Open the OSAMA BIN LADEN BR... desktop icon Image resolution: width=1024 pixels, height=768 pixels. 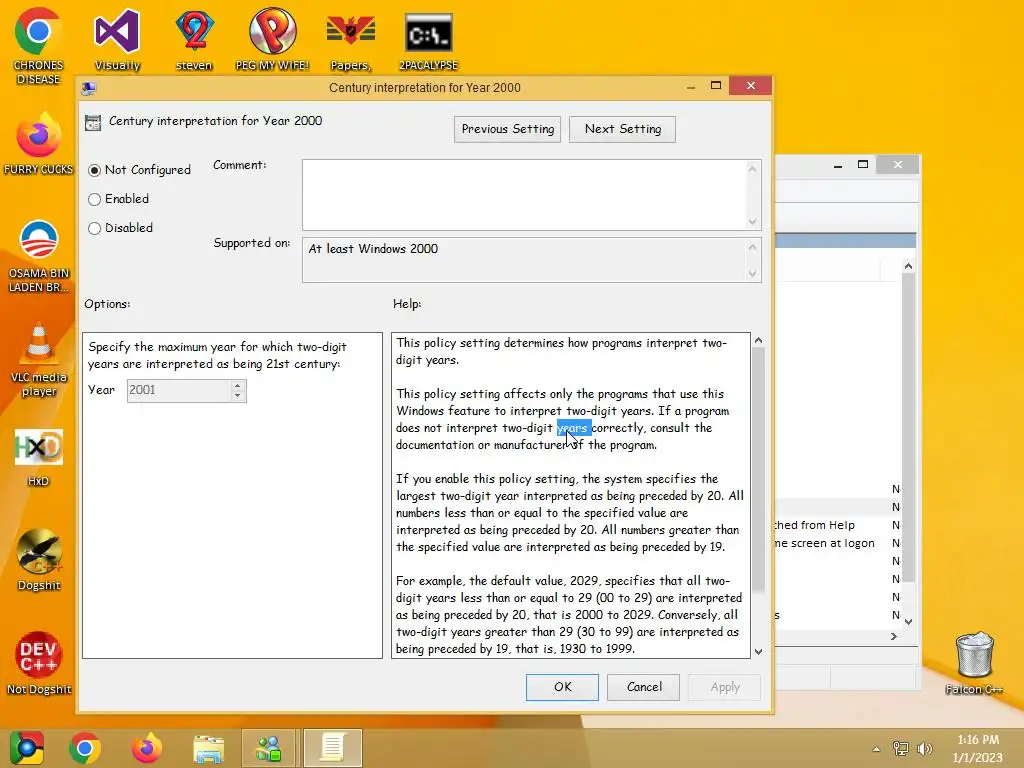39,256
